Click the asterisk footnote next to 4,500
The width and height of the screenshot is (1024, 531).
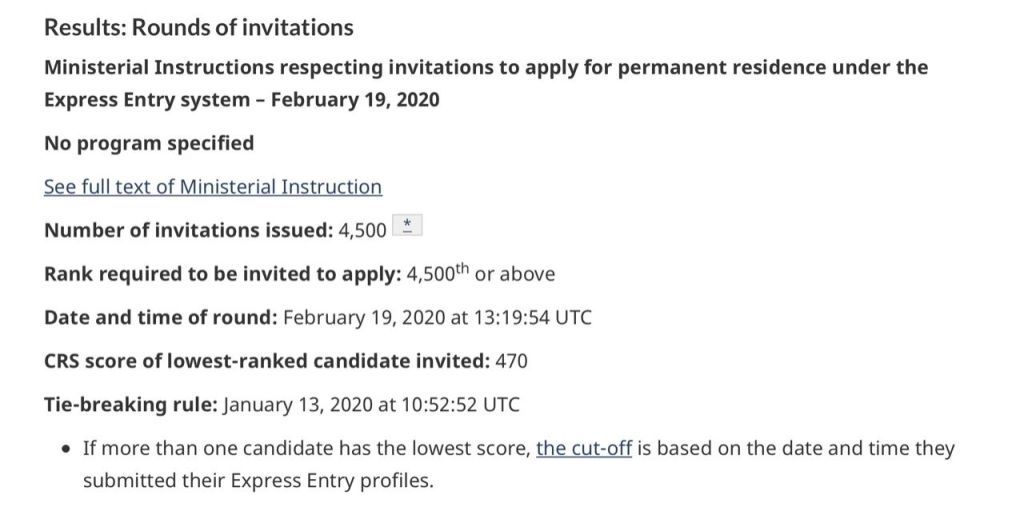[407, 228]
